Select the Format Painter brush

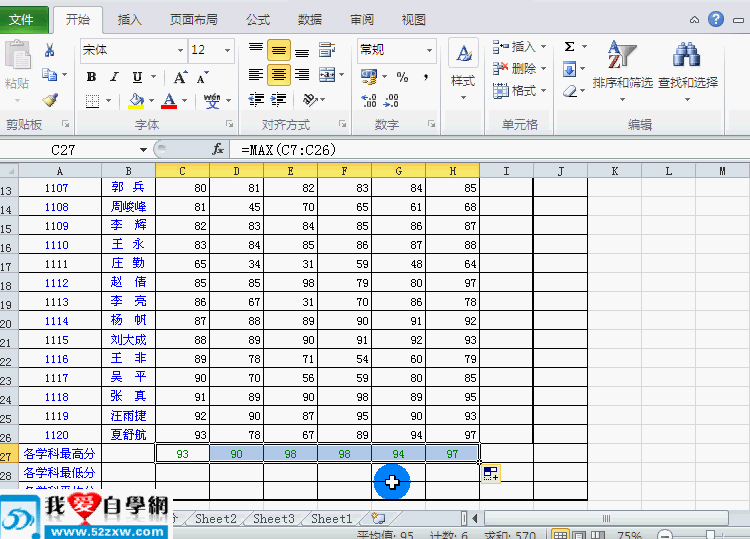point(50,99)
